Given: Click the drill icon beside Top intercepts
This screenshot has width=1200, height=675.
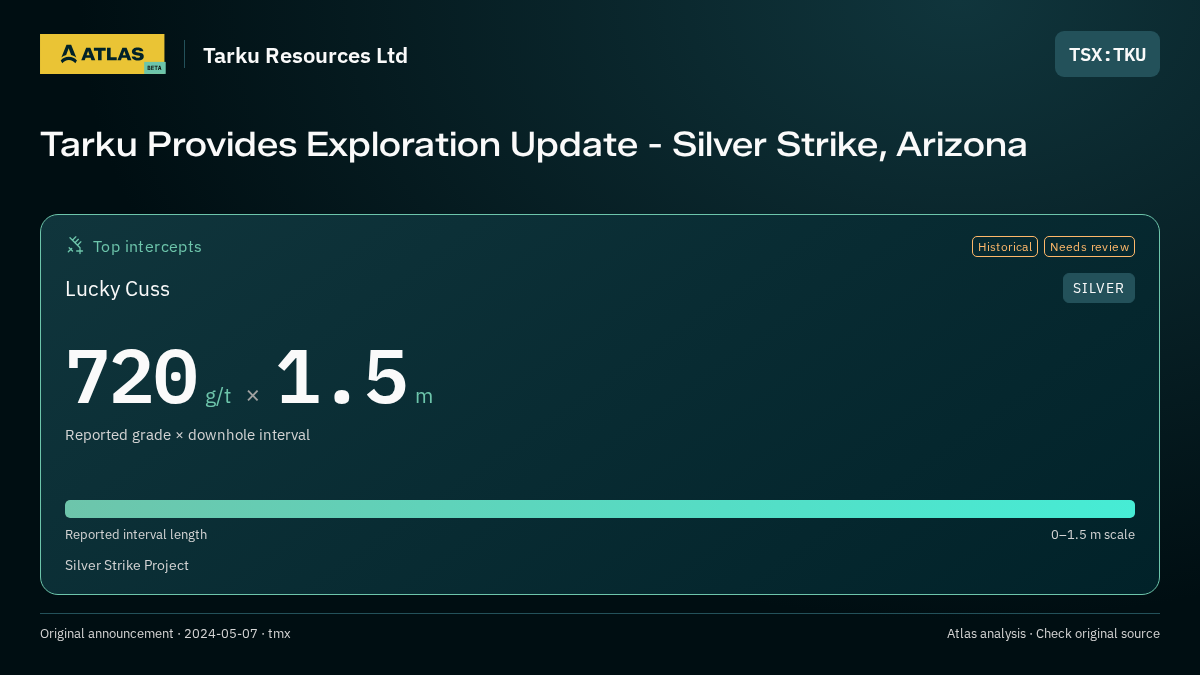Looking at the screenshot, I should tap(75, 245).
